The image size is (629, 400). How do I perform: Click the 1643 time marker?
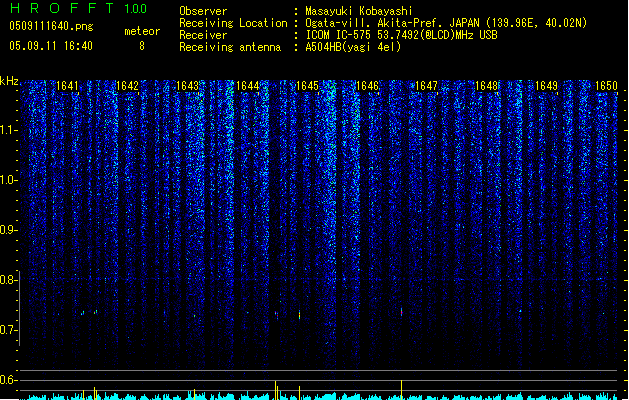click(x=187, y=86)
